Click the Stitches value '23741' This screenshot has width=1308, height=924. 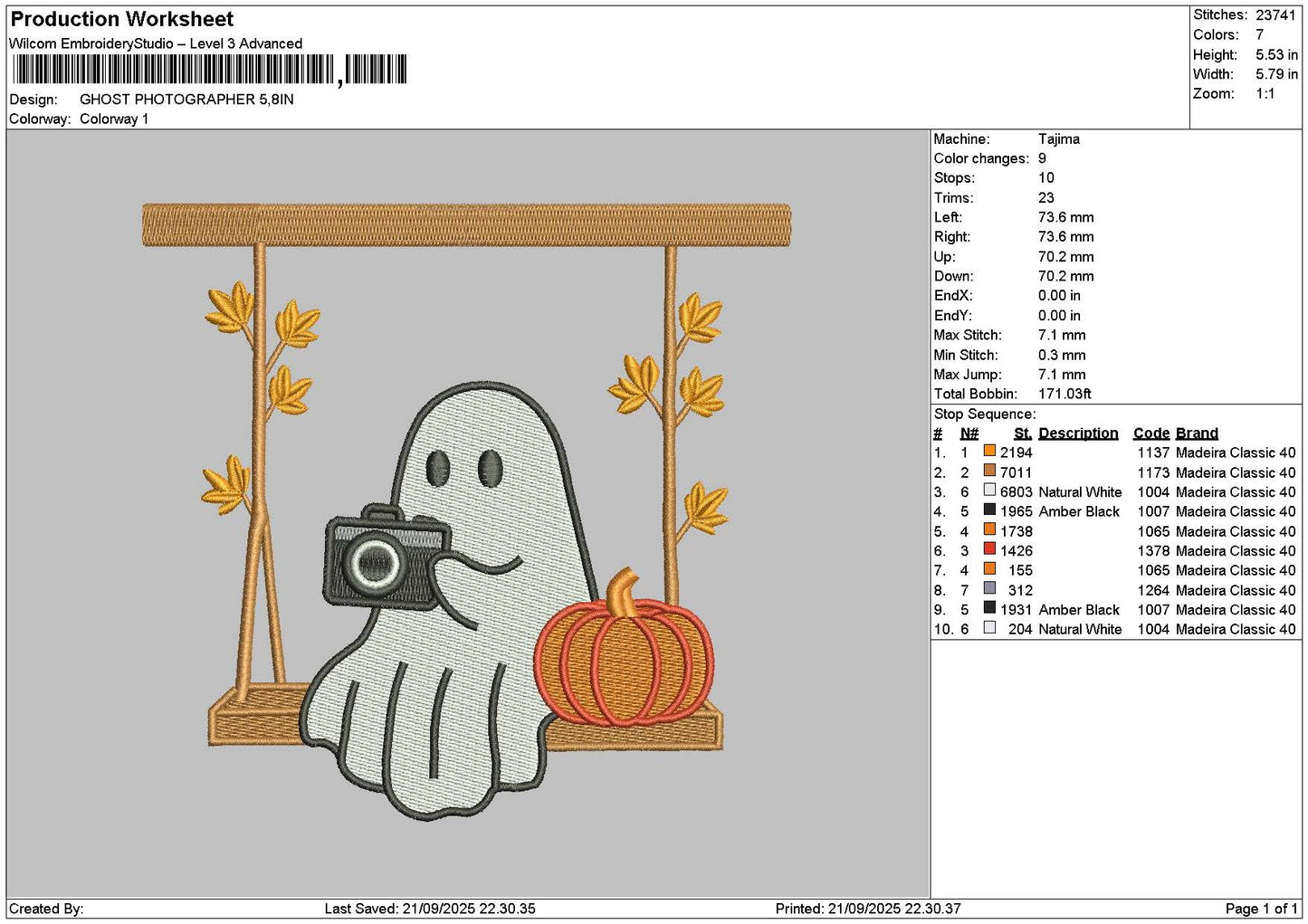coord(1276,15)
